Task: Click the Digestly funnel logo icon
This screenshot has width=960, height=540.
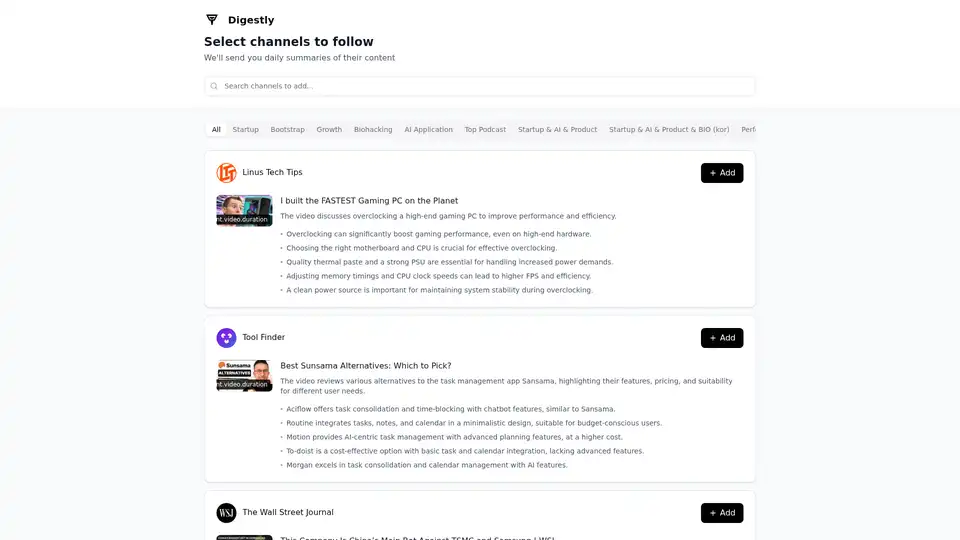Action: (212, 20)
